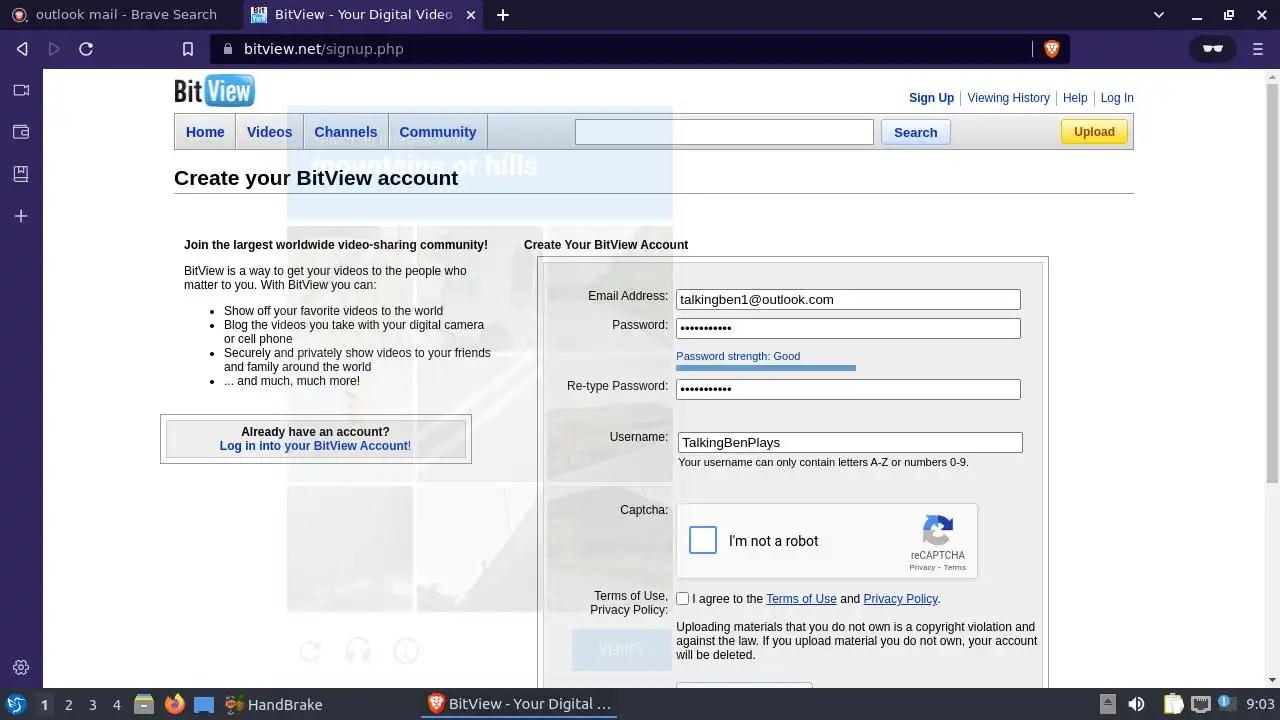Open the Terms of Use link
1280x720 pixels.
(x=801, y=599)
